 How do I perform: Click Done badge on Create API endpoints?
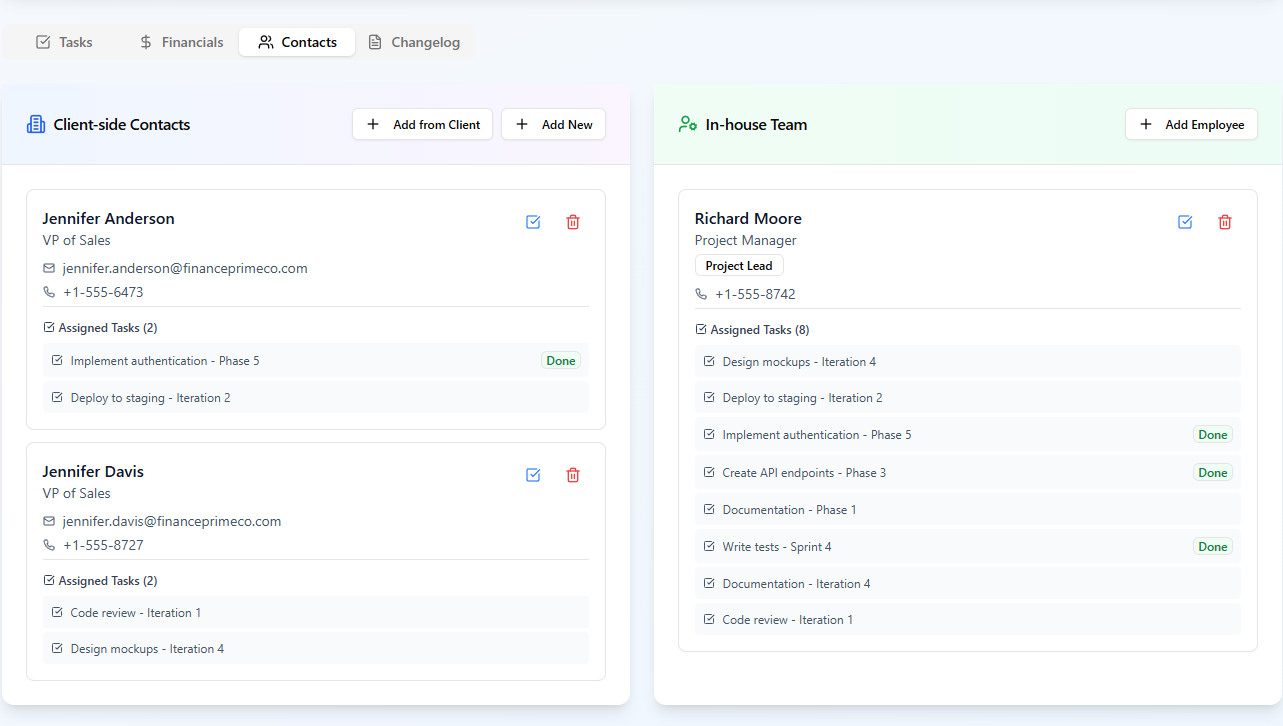(1213, 472)
